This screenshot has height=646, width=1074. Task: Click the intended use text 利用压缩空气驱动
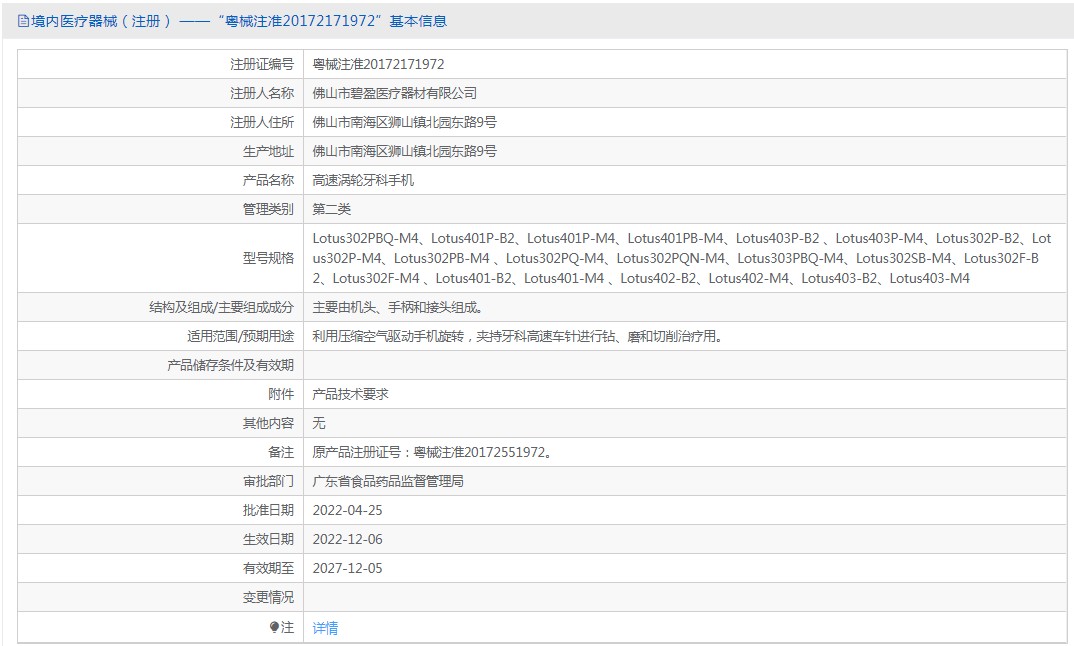(518, 336)
